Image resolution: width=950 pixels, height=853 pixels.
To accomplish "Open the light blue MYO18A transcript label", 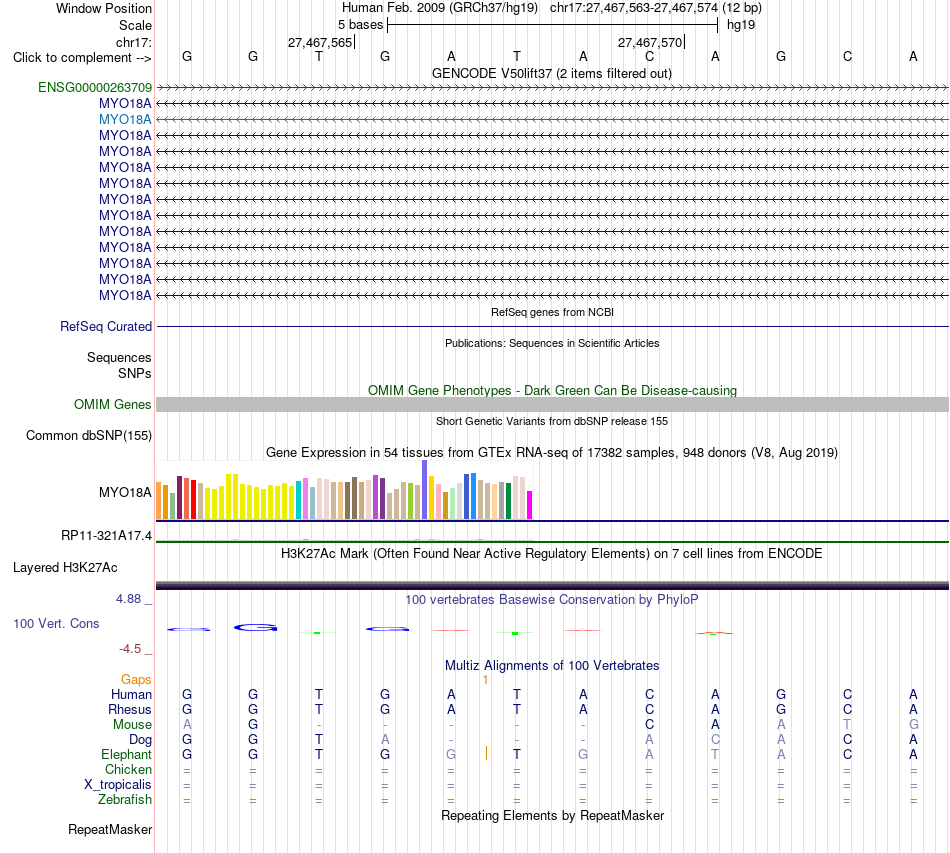I will (x=125, y=119).
